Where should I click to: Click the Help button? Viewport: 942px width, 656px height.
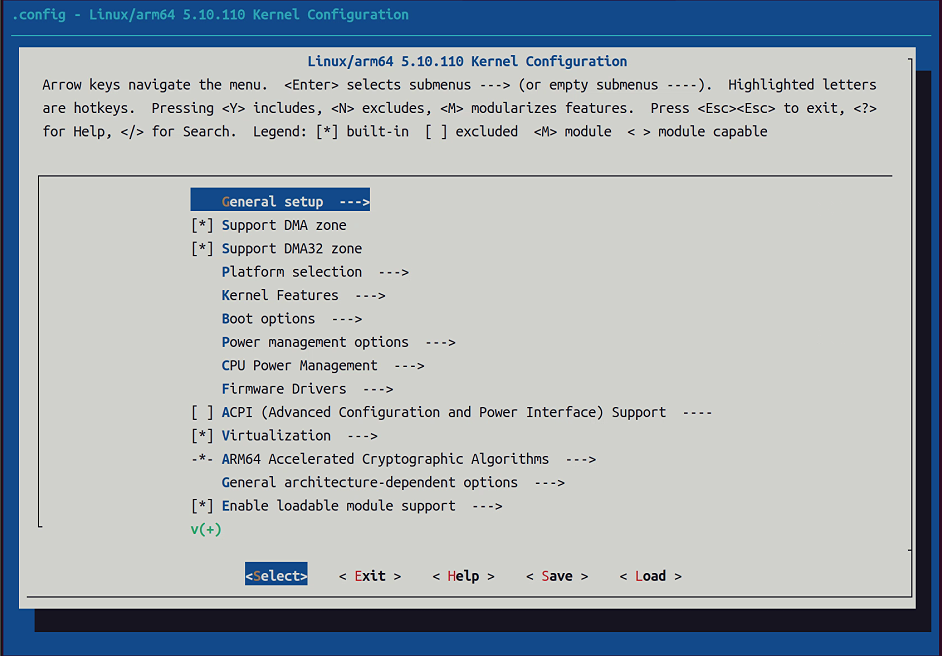463,576
